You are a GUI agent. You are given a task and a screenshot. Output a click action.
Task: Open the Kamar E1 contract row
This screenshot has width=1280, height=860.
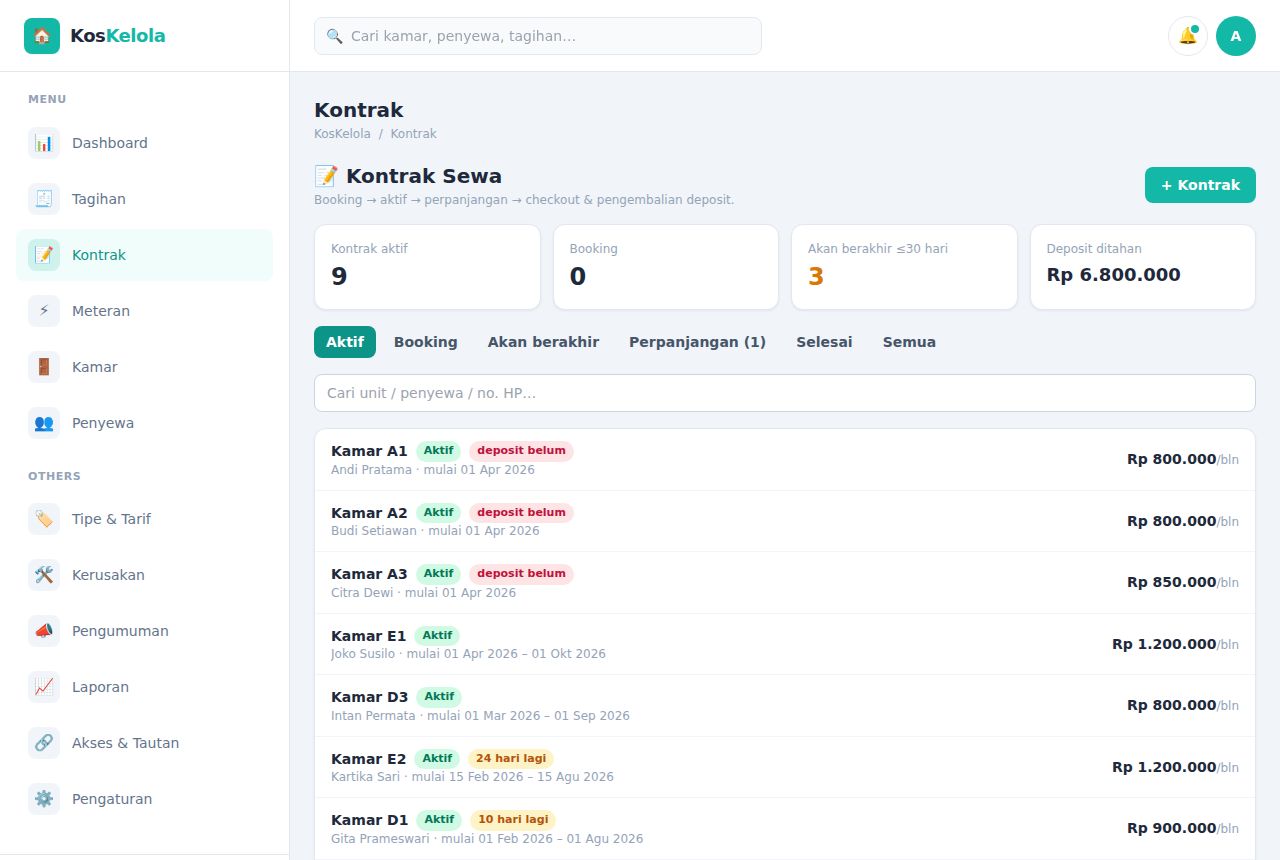tap(785, 644)
